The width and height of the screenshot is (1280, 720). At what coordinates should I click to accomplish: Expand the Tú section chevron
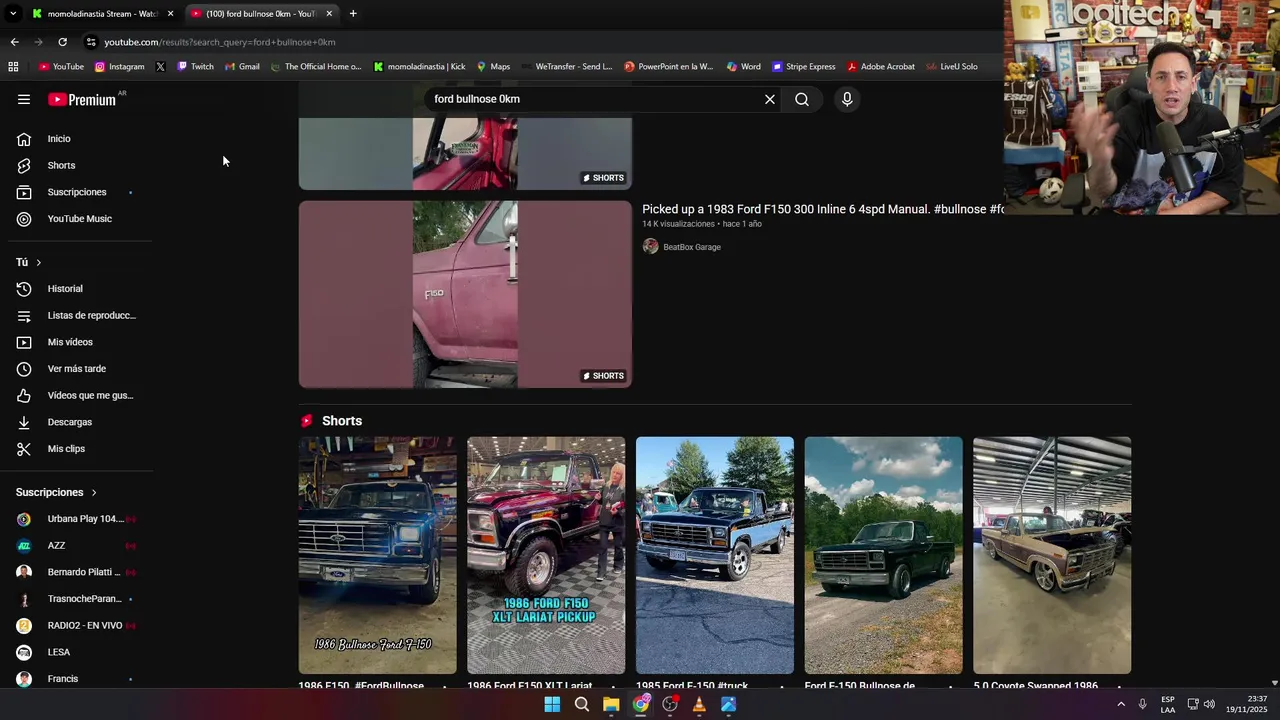click(38, 262)
